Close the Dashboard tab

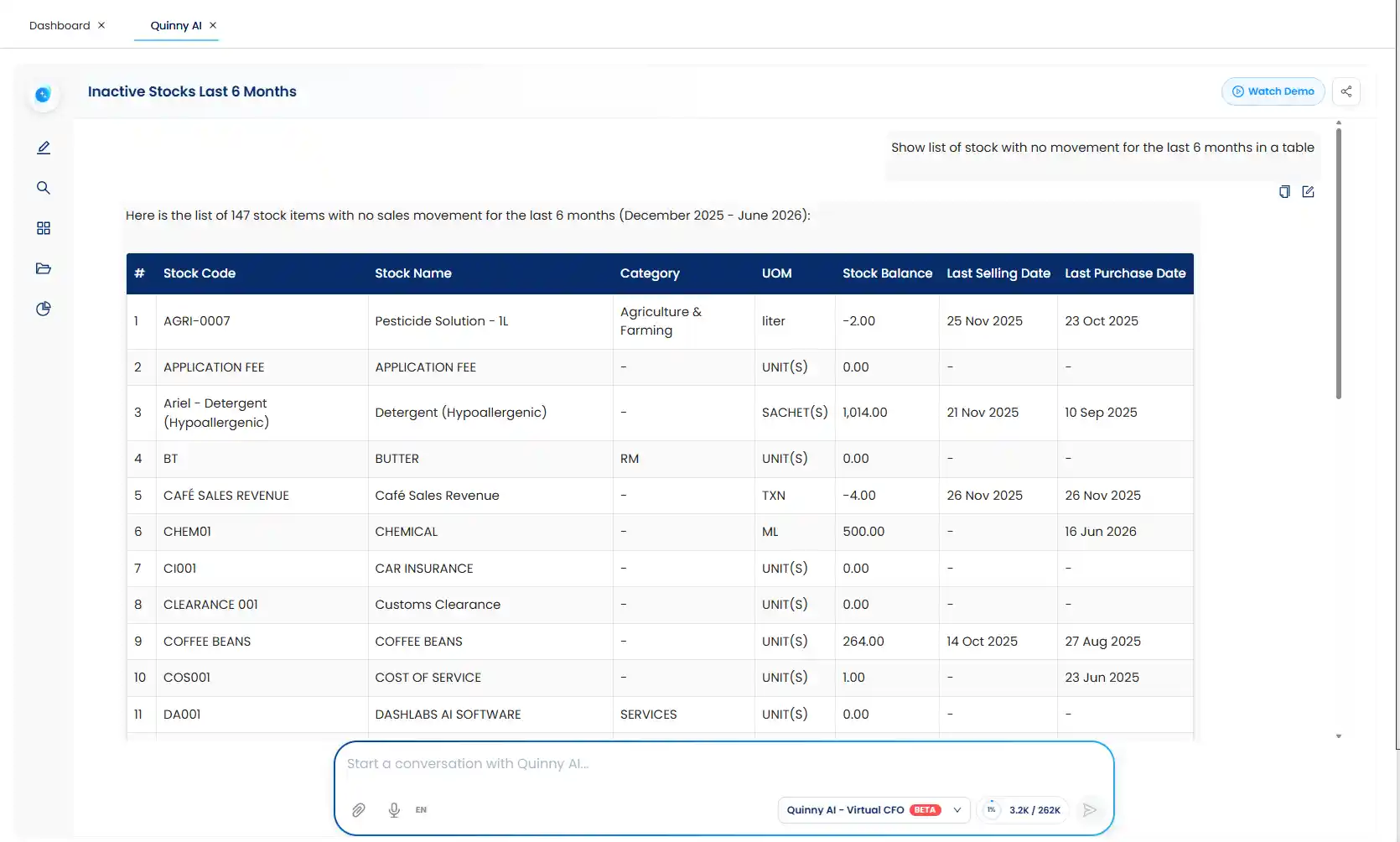click(x=101, y=25)
